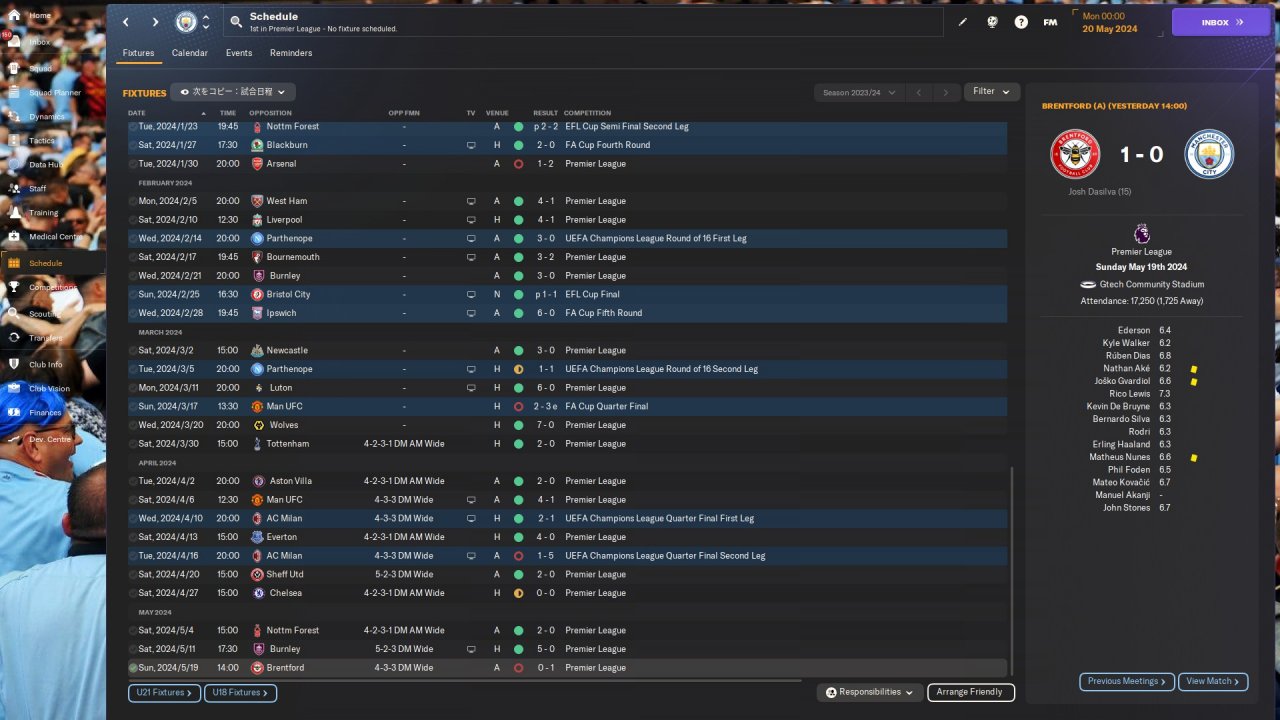
Task: Sort by the RESULT column header
Action: click(x=546, y=113)
